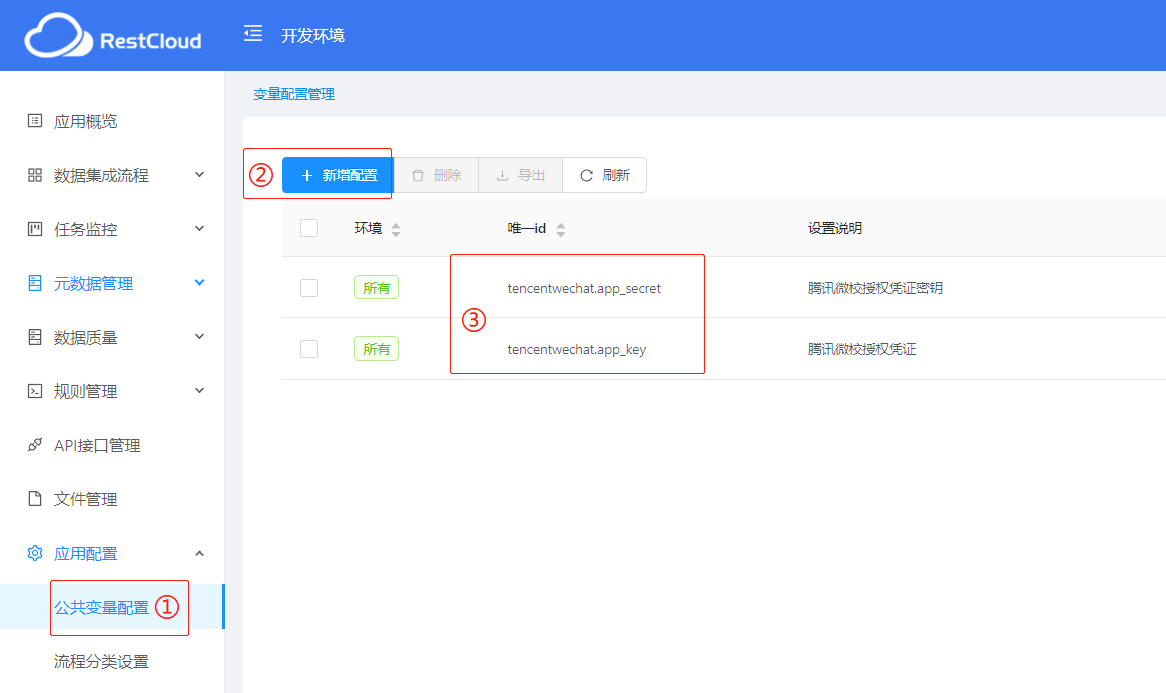Sort table by 环境 column

tap(396, 229)
